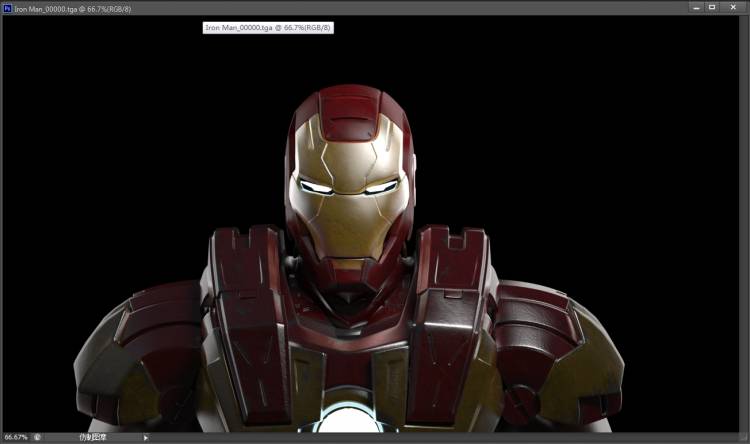Image resolution: width=750 pixels, height=444 pixels.
Task: Click the Iron Man_00000.tga window title text
Action: coord(72,9)
